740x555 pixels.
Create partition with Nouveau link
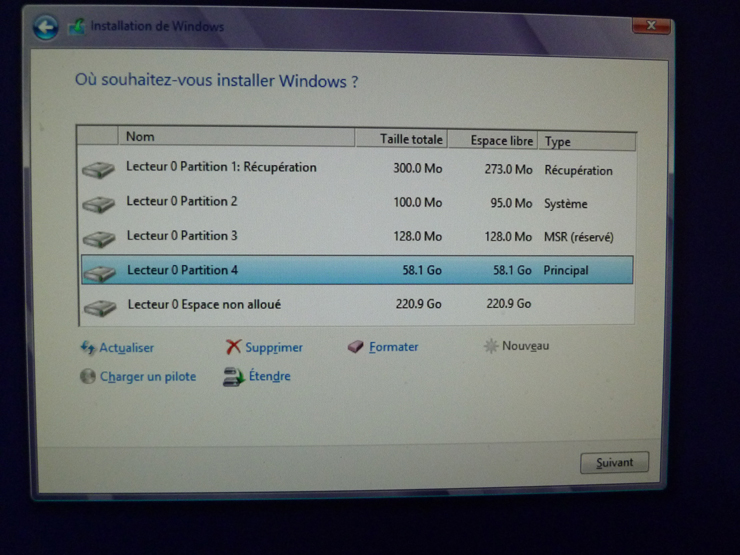pos(525,346)
